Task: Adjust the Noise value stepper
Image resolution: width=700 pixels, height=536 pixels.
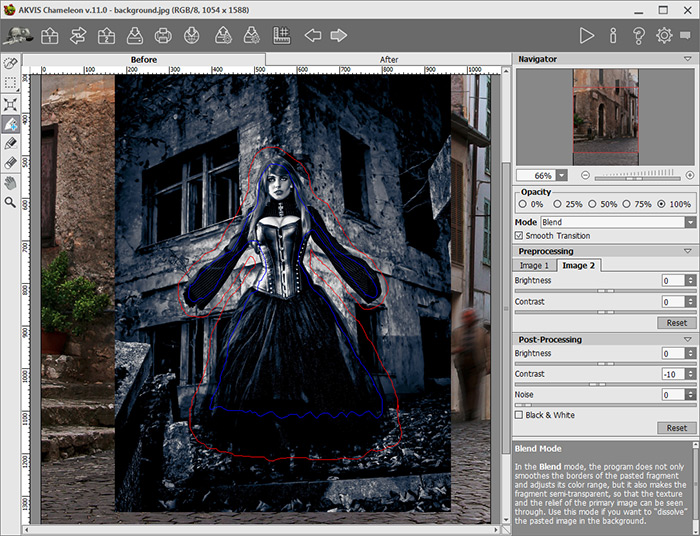Action: (691, 395)
